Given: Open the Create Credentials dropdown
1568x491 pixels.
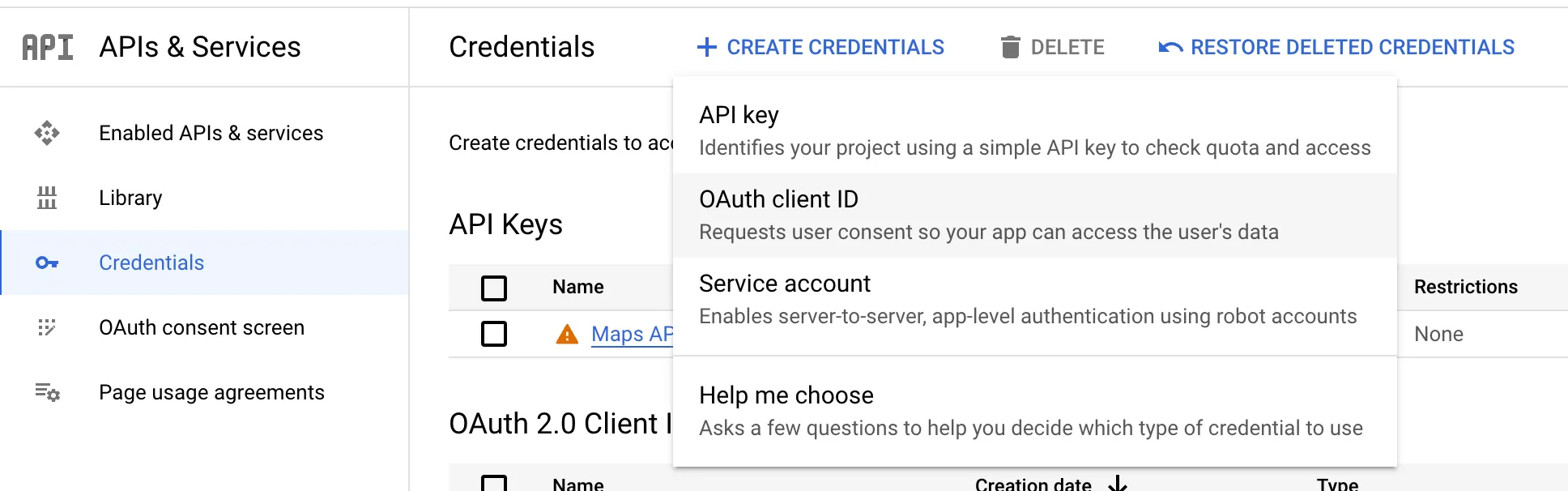Looking at the screenshot, I should click(x=820, y=47).
